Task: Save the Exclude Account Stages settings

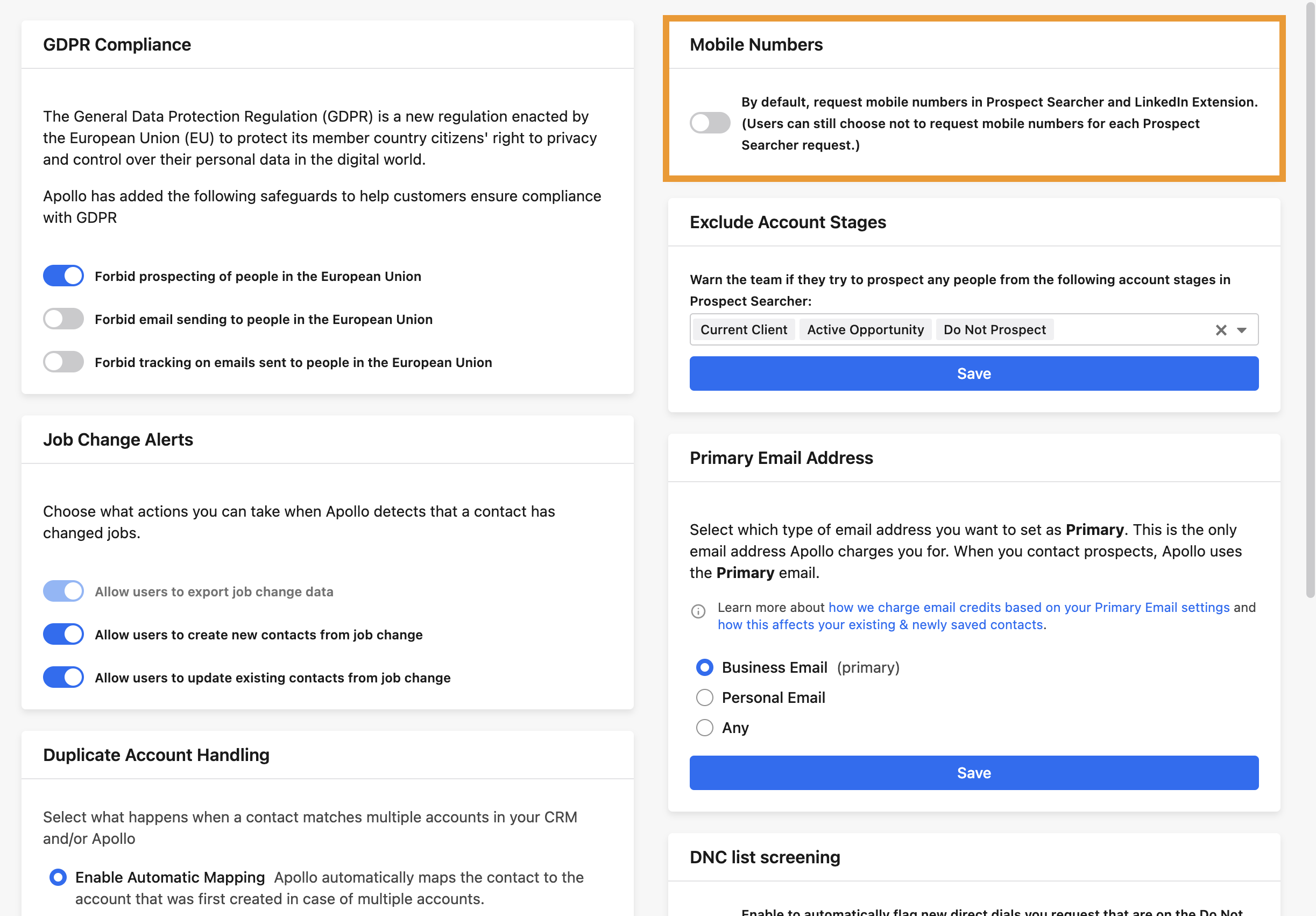Action: coord(974,374)
